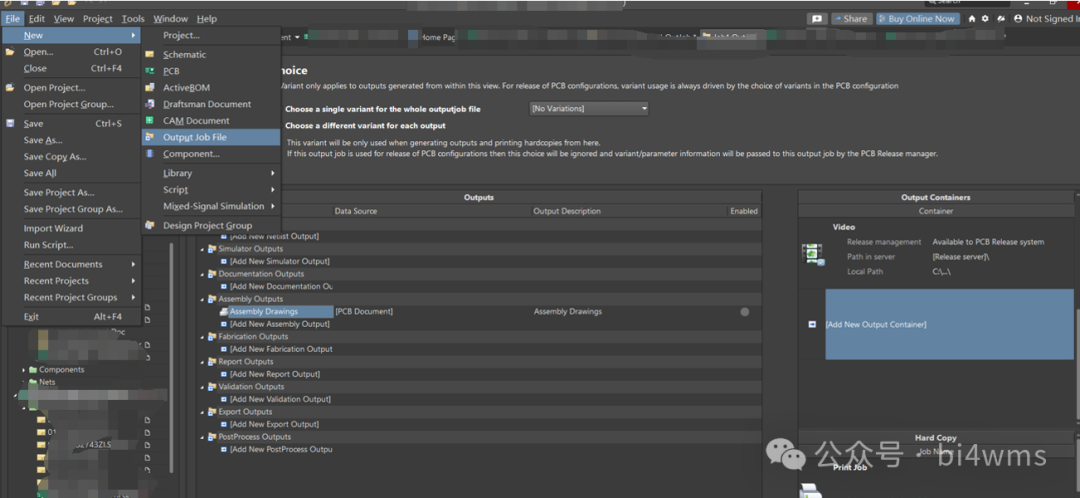This screenshot has width=1080, height=498.
Task: Expand the Library submenu
Action: click(211, 173)
